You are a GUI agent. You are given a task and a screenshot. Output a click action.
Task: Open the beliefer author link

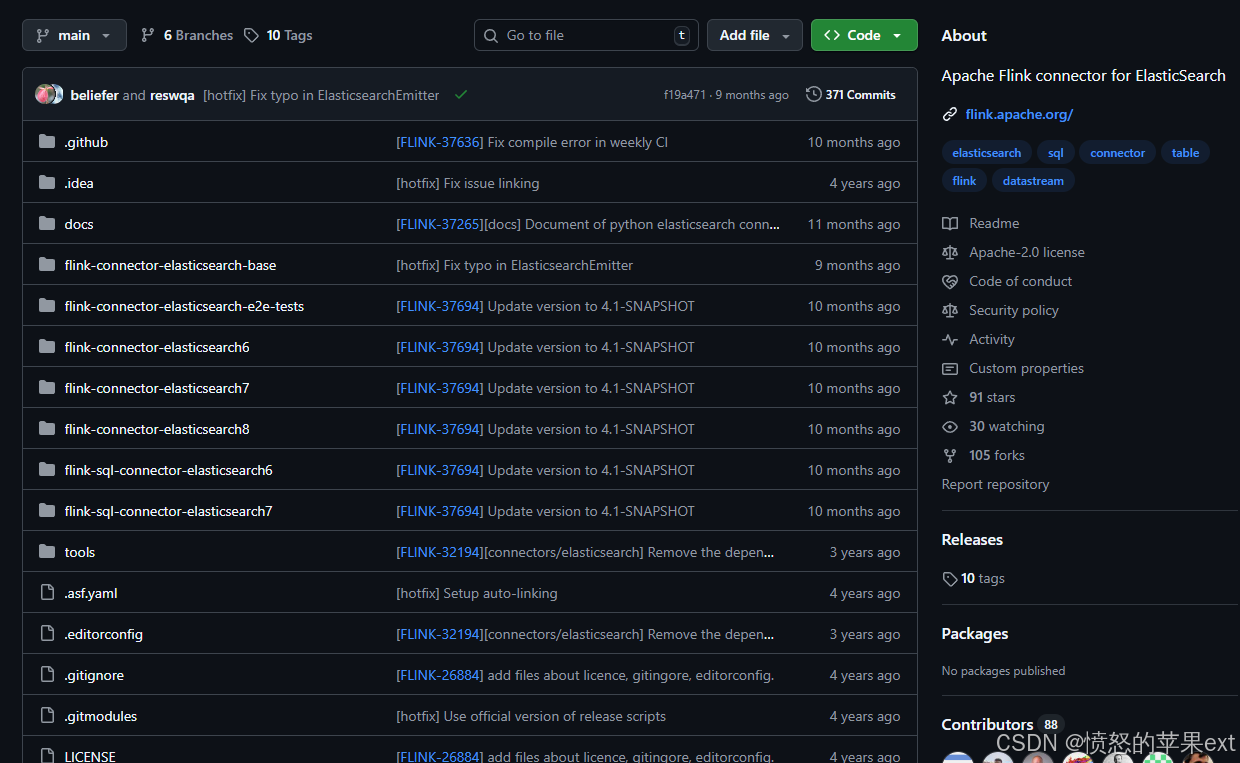[94, 95]
